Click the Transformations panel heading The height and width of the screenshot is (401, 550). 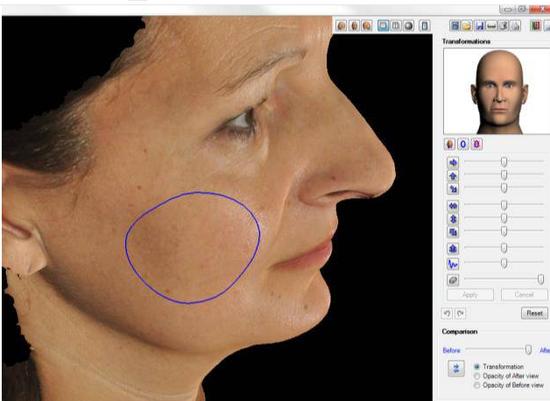coord(466,41)
